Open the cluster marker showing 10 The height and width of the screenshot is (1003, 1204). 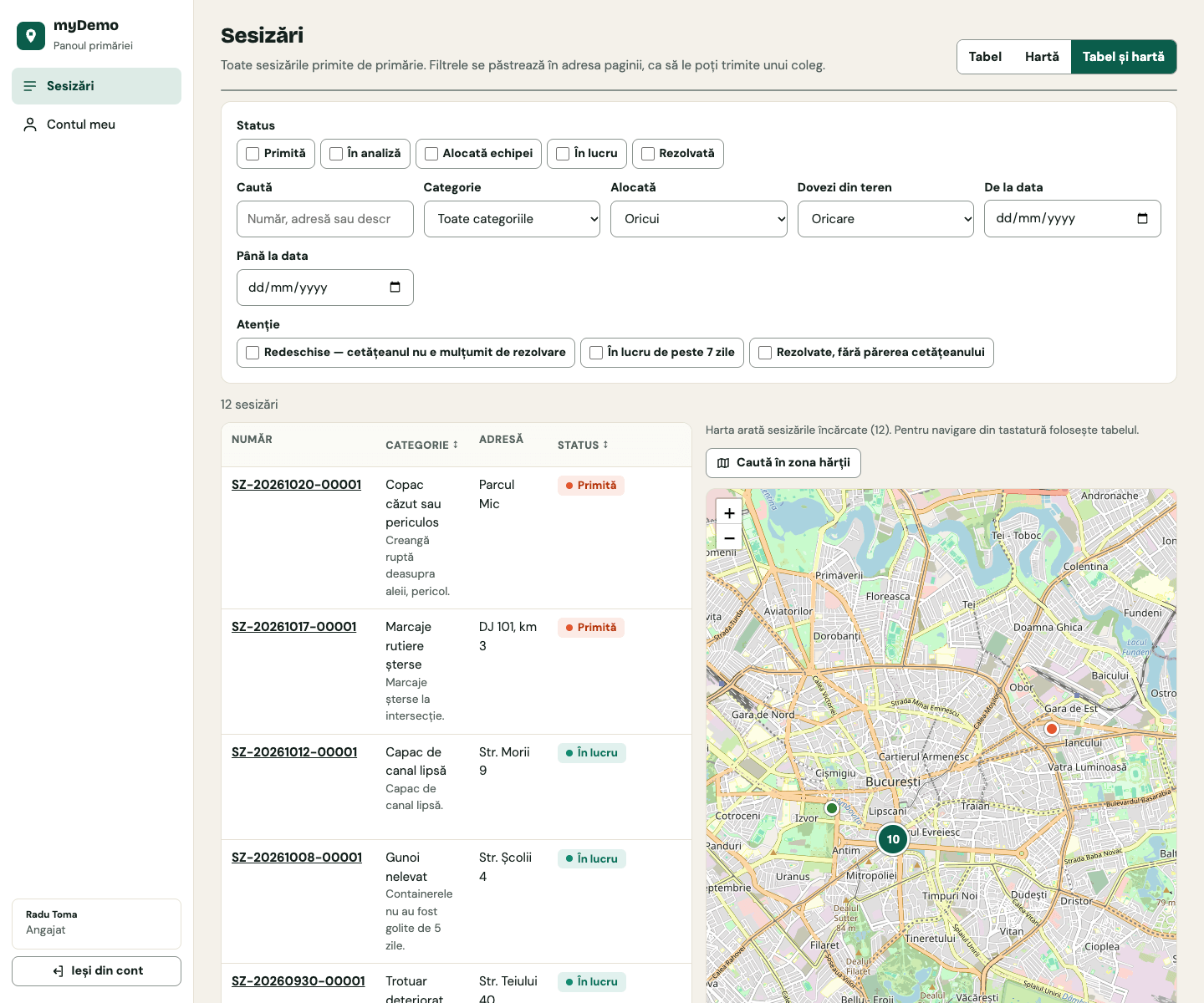[x=893, y=839]
